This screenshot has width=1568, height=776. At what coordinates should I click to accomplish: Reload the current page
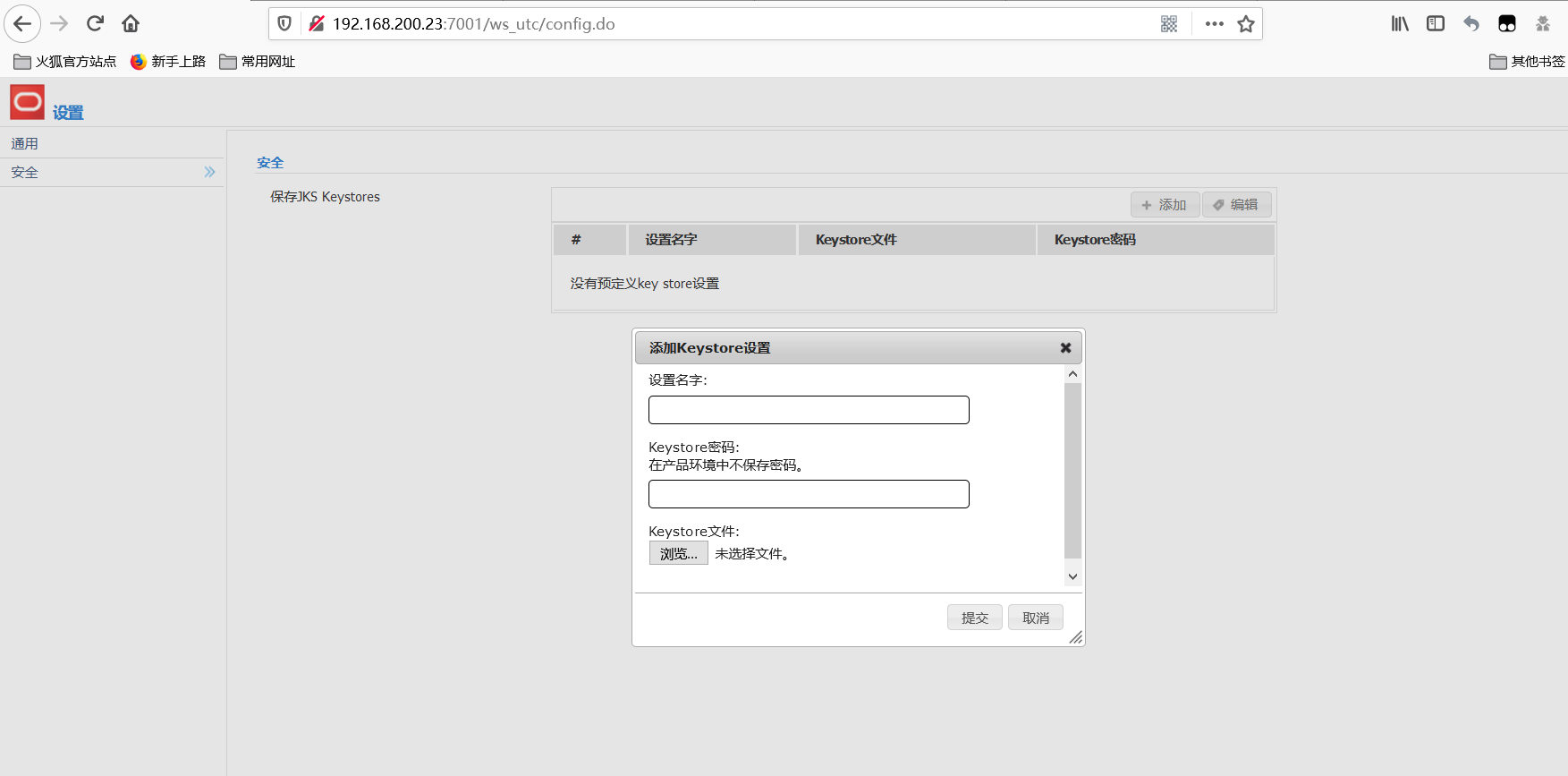click(x=95, y=24)
